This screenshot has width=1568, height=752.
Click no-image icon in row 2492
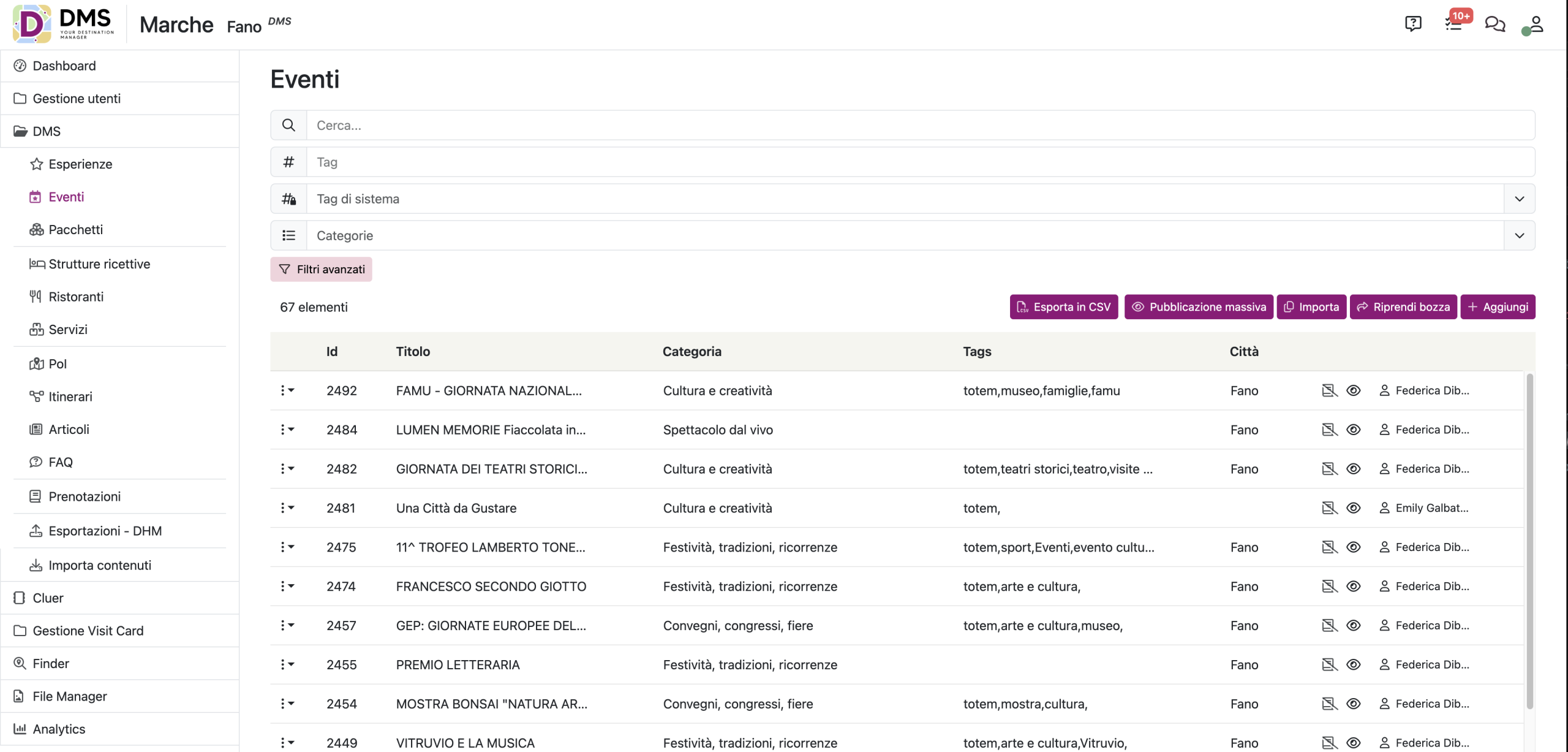pos(1329,390)
